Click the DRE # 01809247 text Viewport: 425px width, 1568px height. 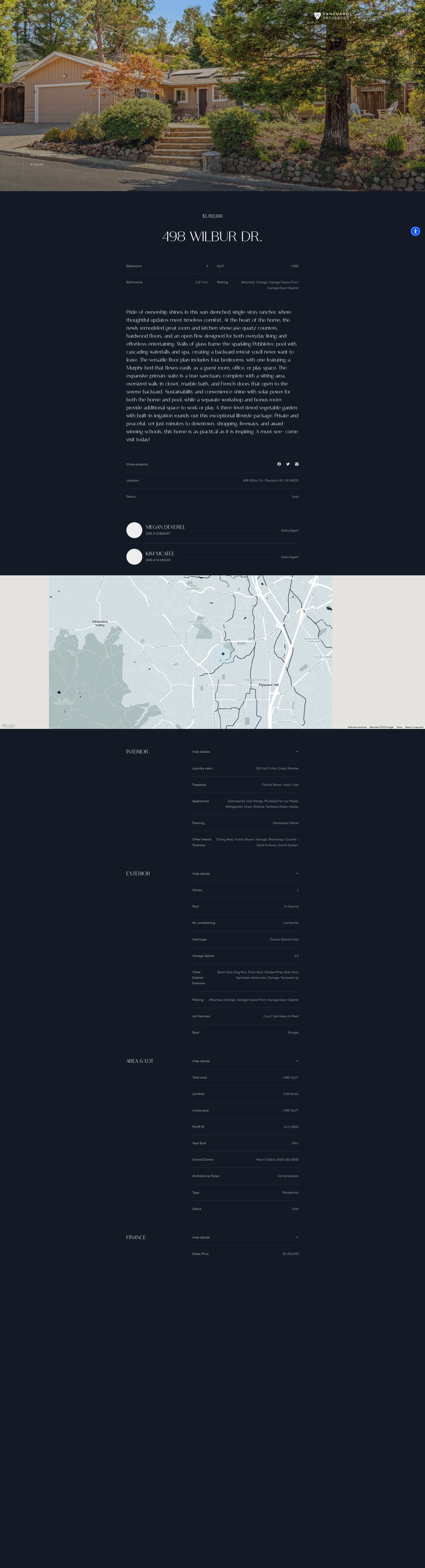tap(158, 534)
